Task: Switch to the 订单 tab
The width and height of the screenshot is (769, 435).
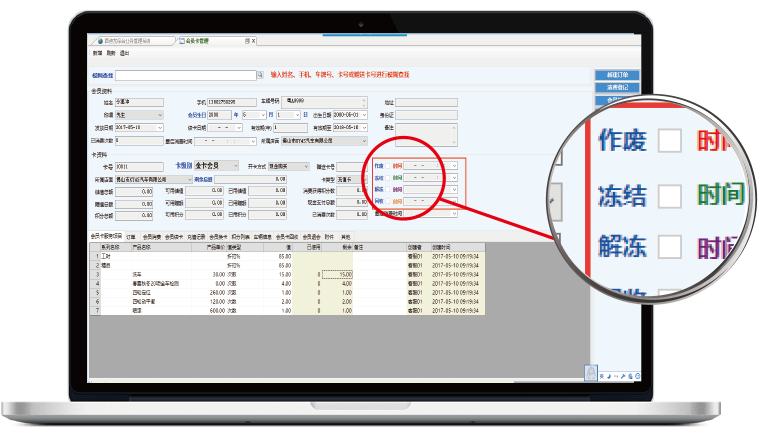Action: (130, 236)
